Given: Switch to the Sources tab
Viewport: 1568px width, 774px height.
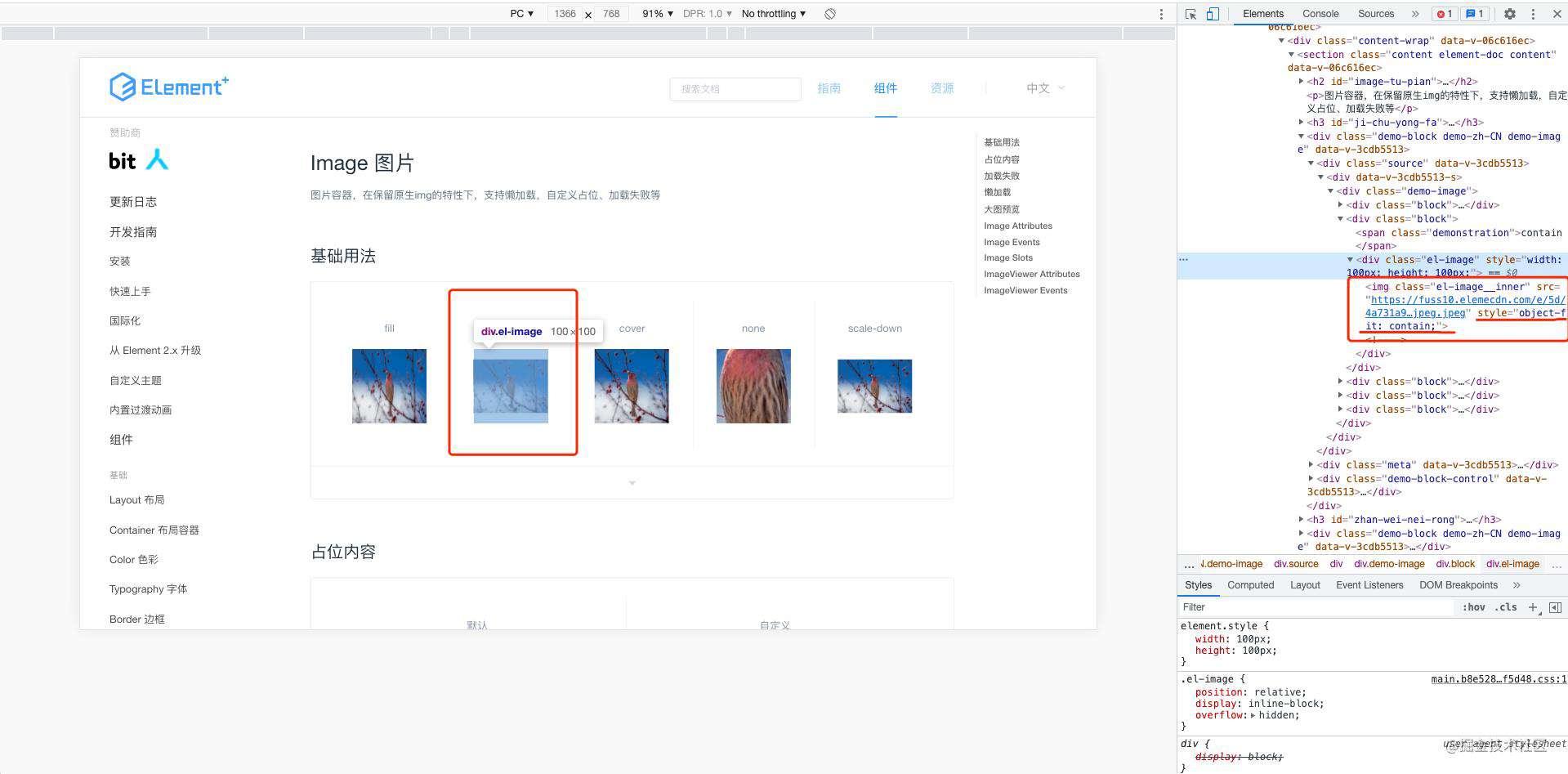Looking at the screenshot, I should click(1376, 14).
